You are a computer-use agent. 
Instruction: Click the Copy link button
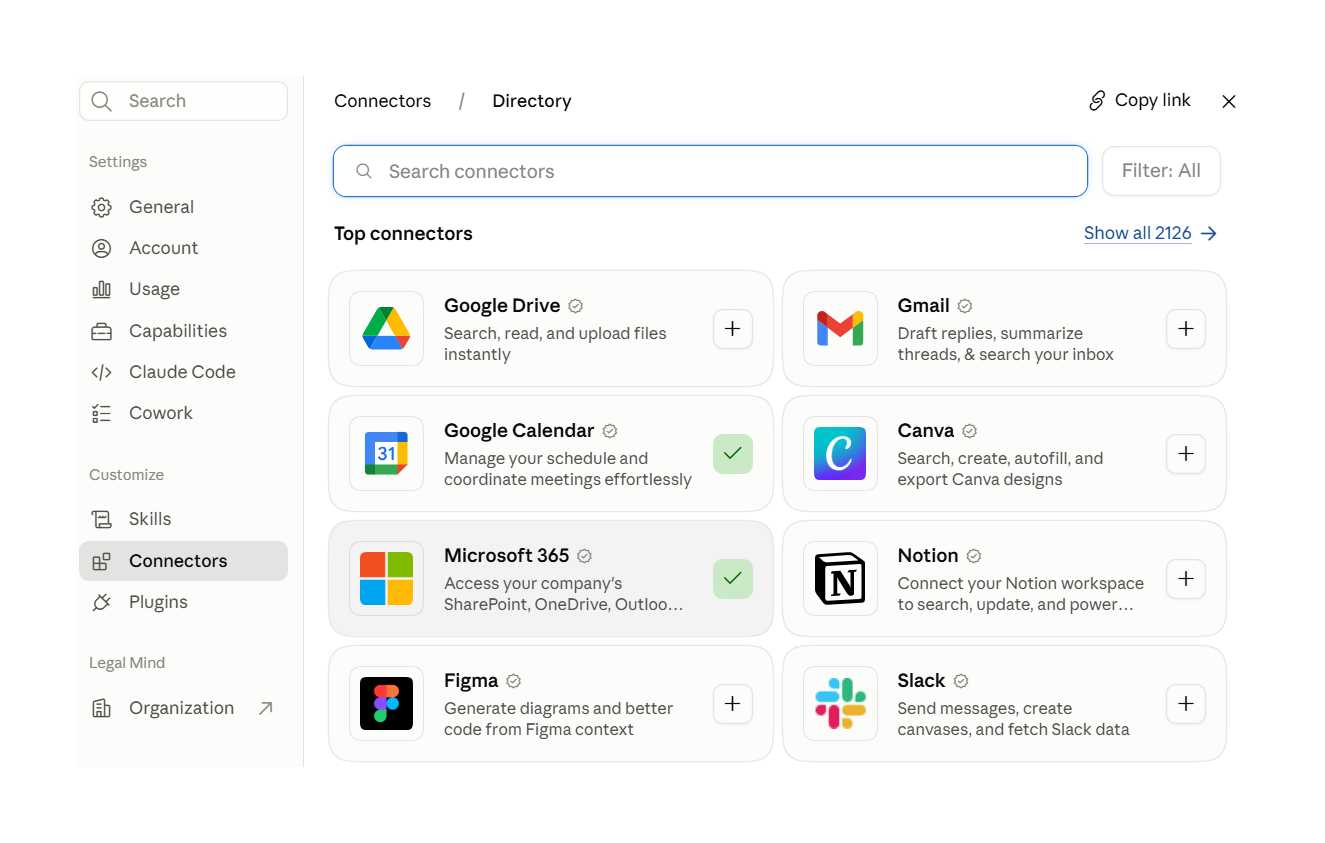click(x=1140, y=100)
